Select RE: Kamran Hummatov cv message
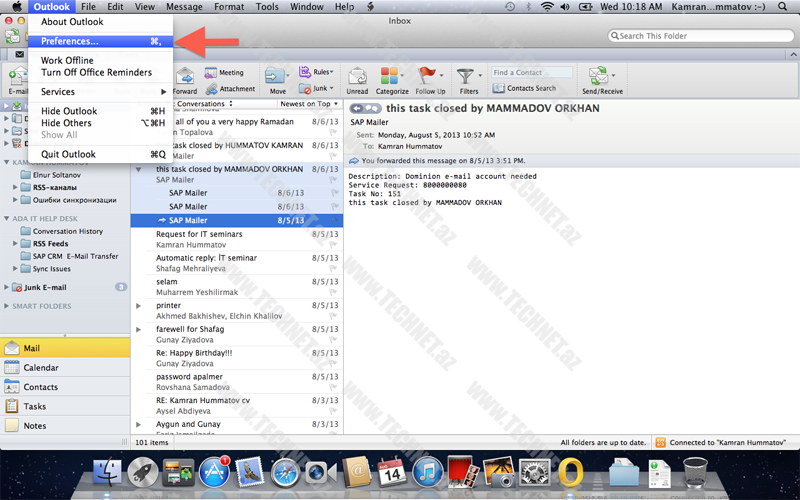Image resolution: width=800 pixels, height=500 pixels. (x=237, y=406)
